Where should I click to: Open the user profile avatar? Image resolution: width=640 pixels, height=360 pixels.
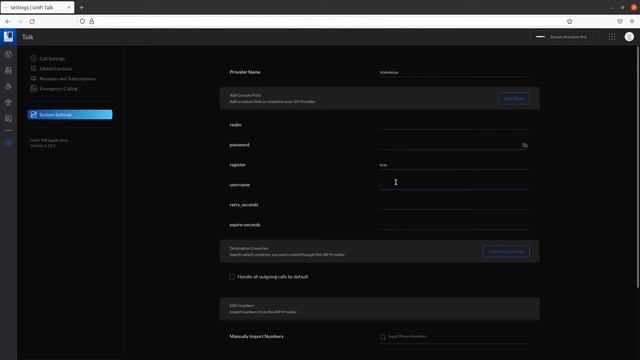click(629, 37)
